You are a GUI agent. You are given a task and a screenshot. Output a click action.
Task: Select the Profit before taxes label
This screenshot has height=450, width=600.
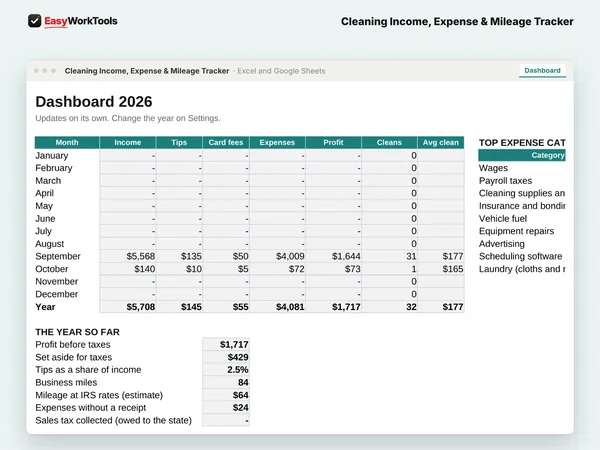click(x=73, y=345)
